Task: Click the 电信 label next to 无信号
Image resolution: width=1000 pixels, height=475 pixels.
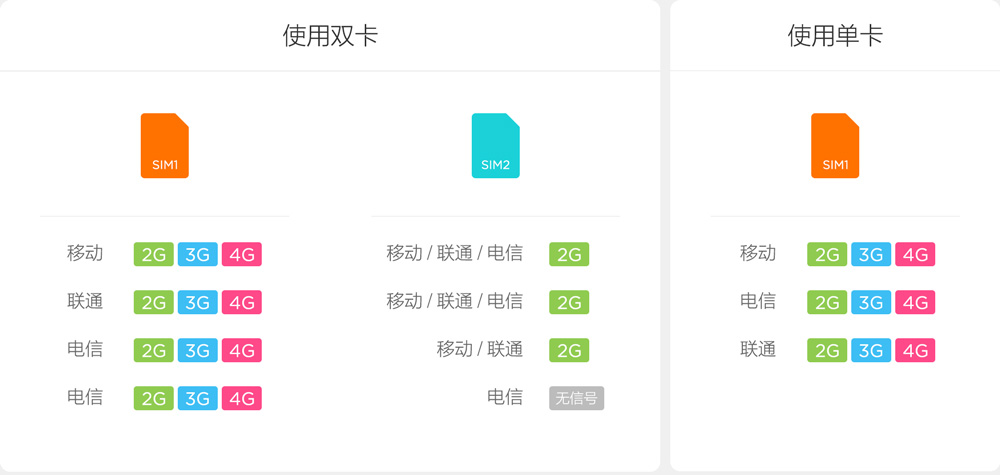Action: [x=505, y=397]
